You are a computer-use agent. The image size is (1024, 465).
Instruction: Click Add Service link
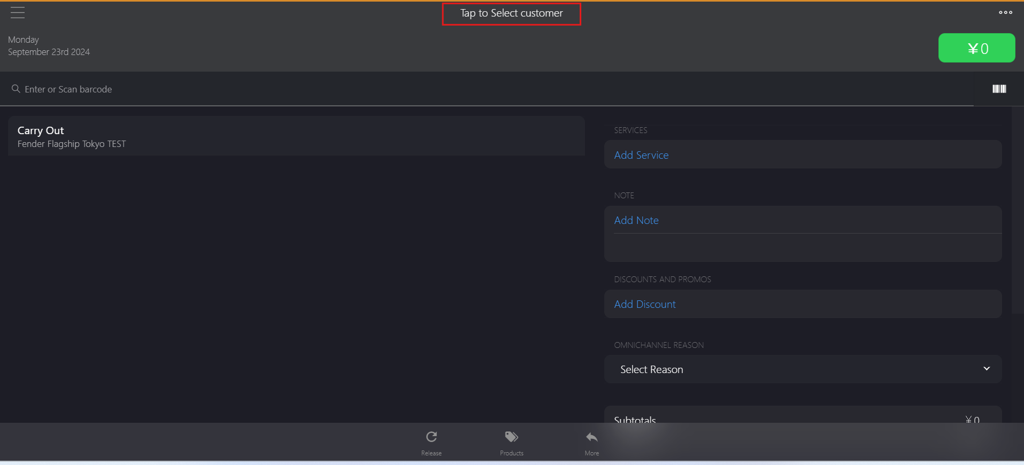click(x=641, y=155)
